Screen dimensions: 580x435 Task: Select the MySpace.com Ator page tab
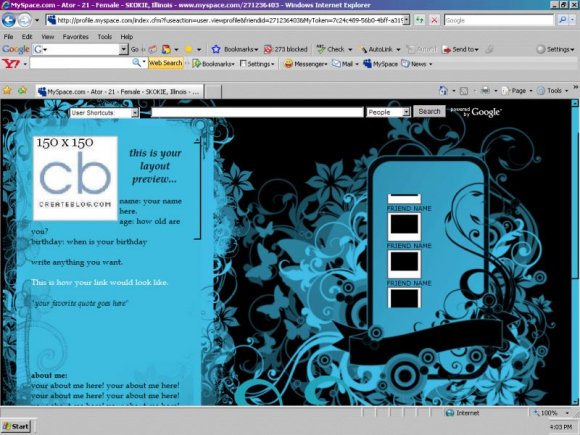tap(119, 91)
